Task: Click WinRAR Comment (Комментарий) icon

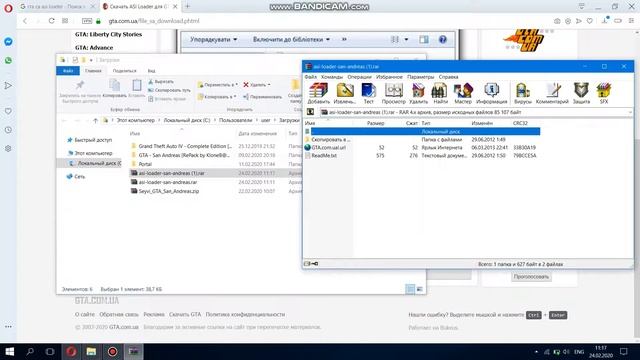Action: [552, 93]
